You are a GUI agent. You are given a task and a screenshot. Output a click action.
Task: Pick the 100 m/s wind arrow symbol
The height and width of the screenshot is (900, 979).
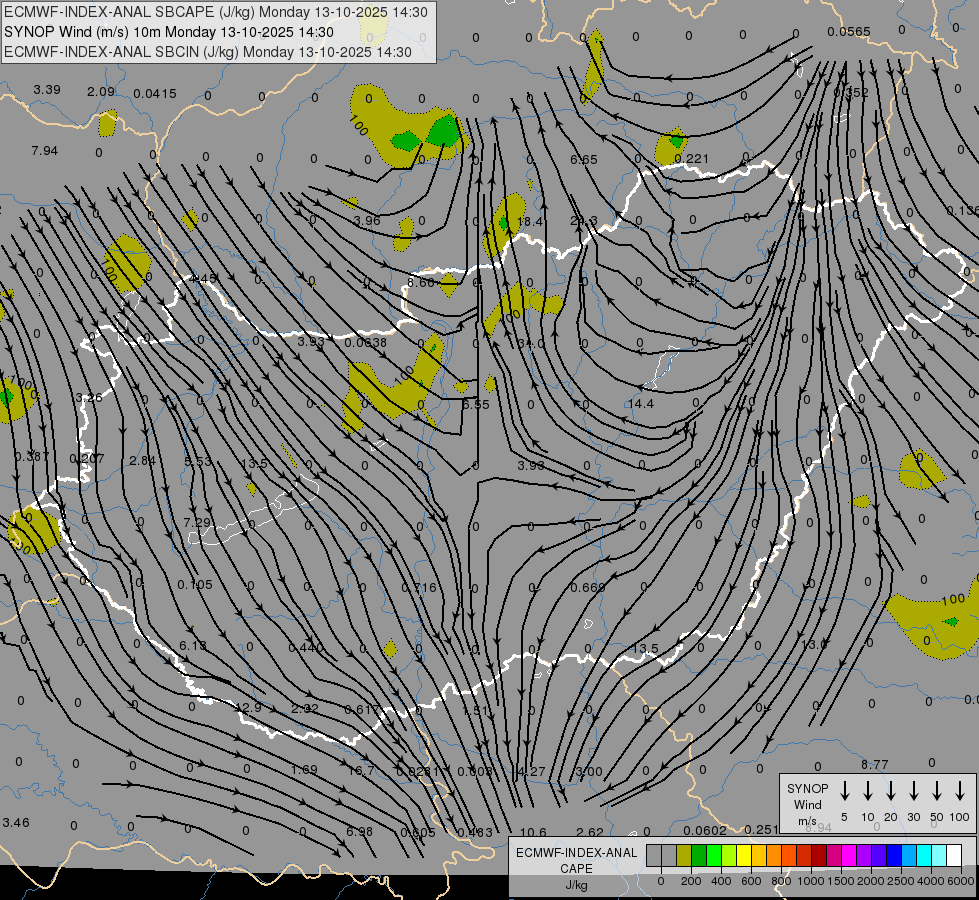[960, 791]
